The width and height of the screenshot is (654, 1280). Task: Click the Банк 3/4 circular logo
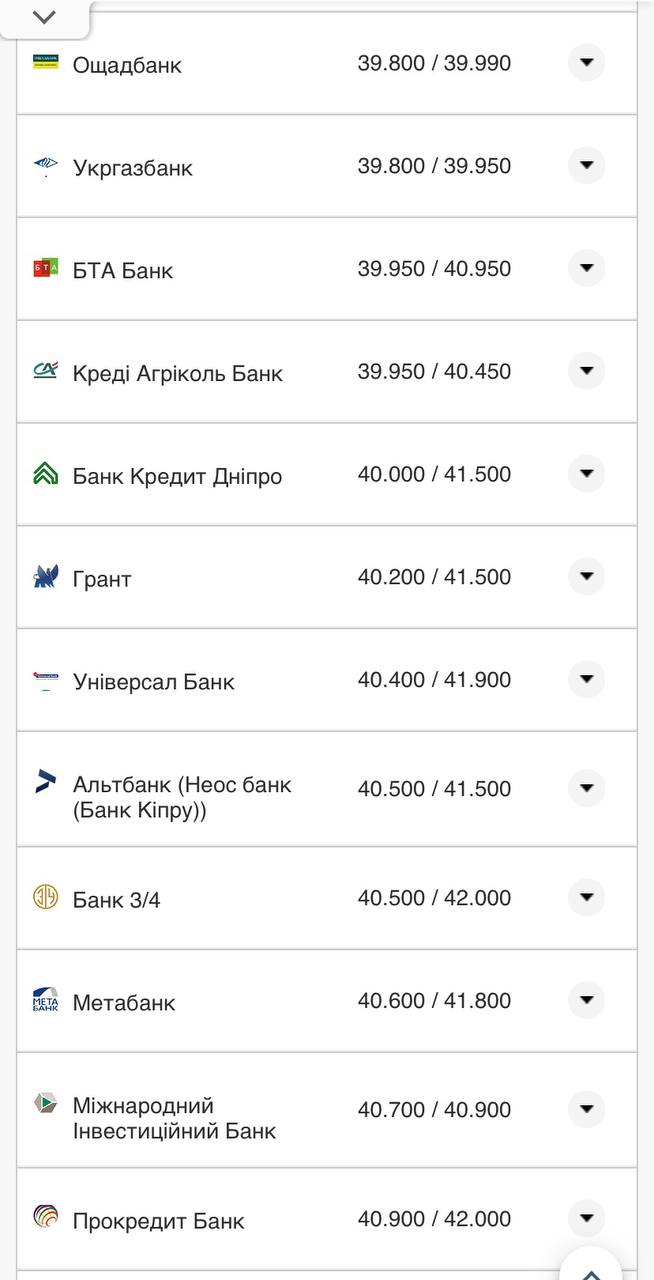(45, 897)
